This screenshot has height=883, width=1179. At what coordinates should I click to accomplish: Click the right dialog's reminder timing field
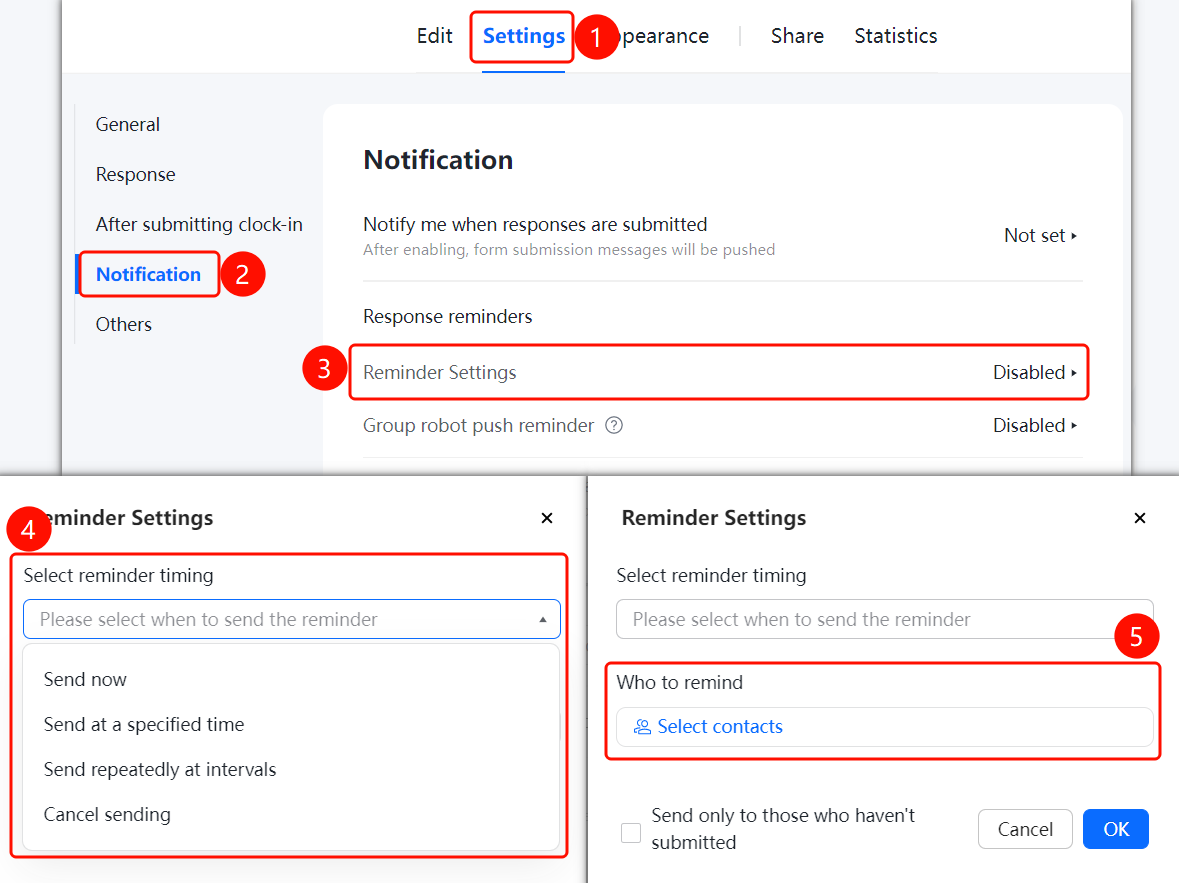(884, 619)
